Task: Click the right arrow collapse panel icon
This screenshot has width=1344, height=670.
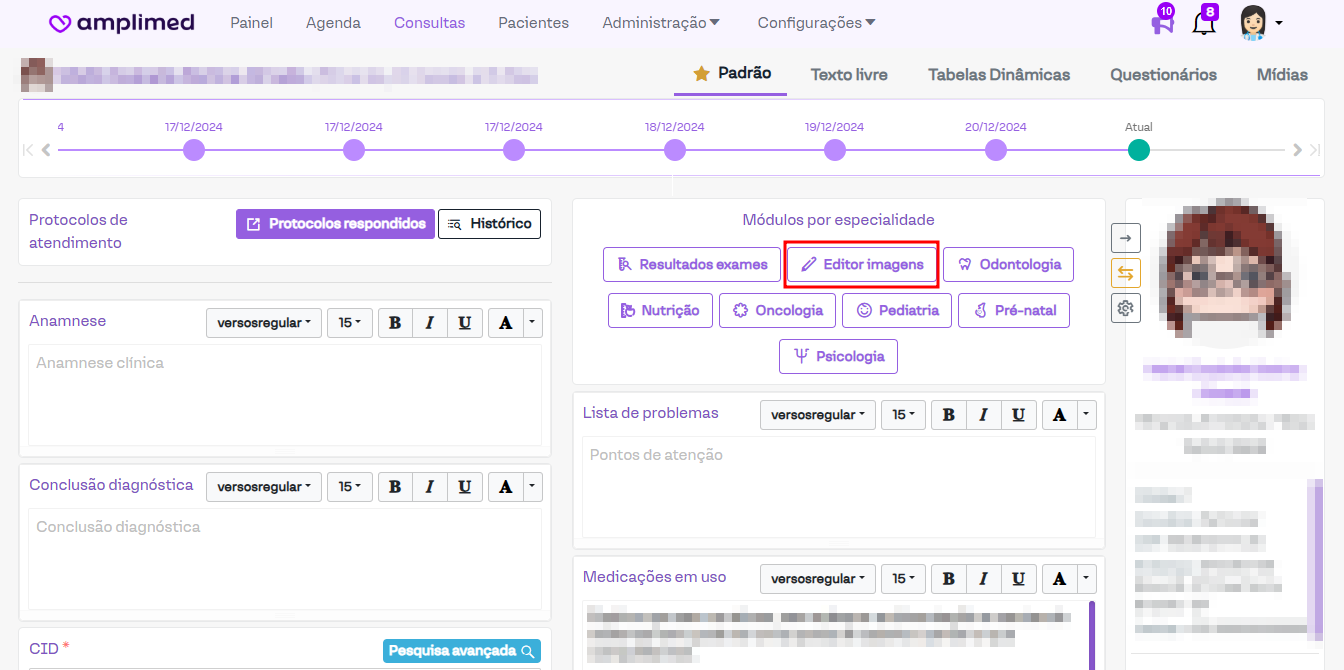Action: coord(1126,238)
